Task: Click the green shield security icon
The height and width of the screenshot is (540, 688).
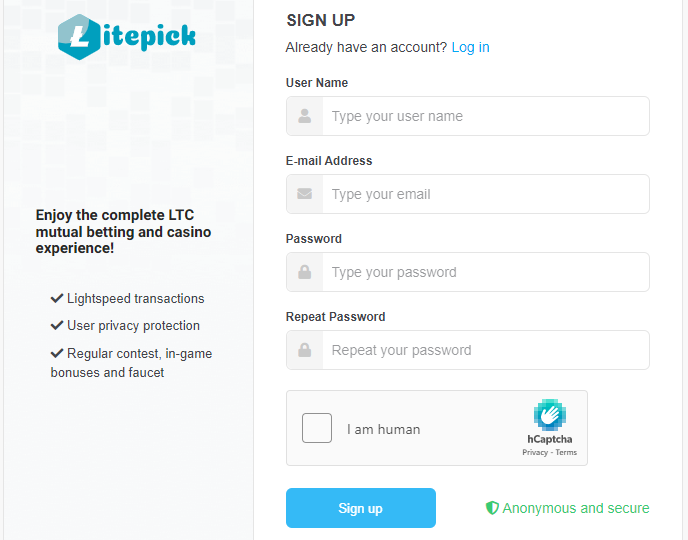Action: coord(492,508)
